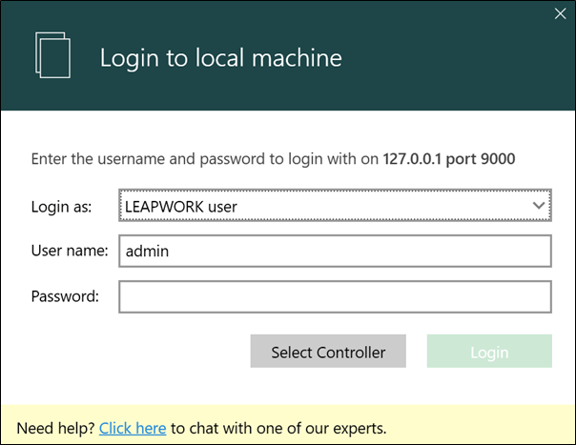Click the Select Controller button
576x445 pixels.
[x=328, y=351]
